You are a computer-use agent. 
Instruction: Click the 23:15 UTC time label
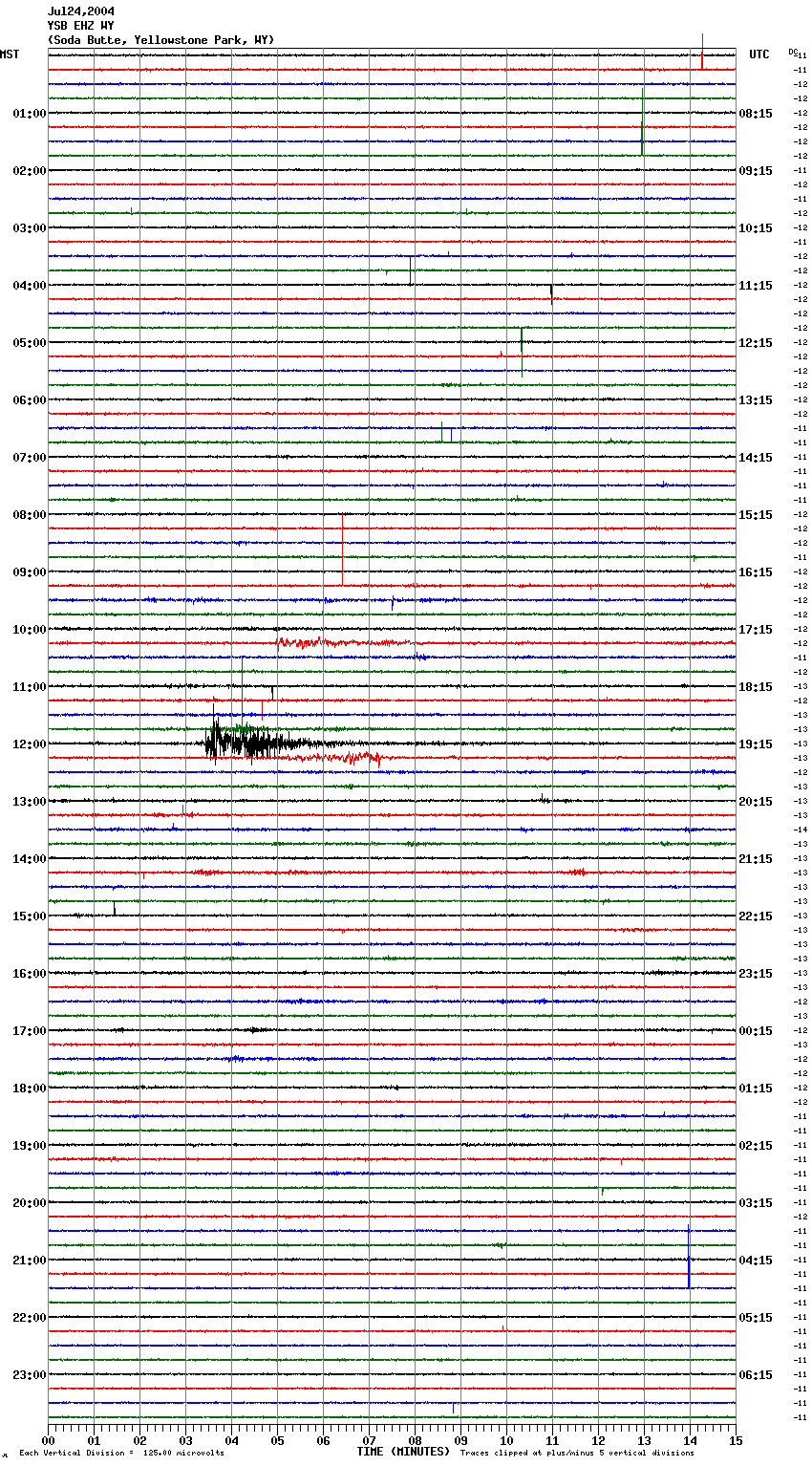pyautogui.click(x=756, y=974)
